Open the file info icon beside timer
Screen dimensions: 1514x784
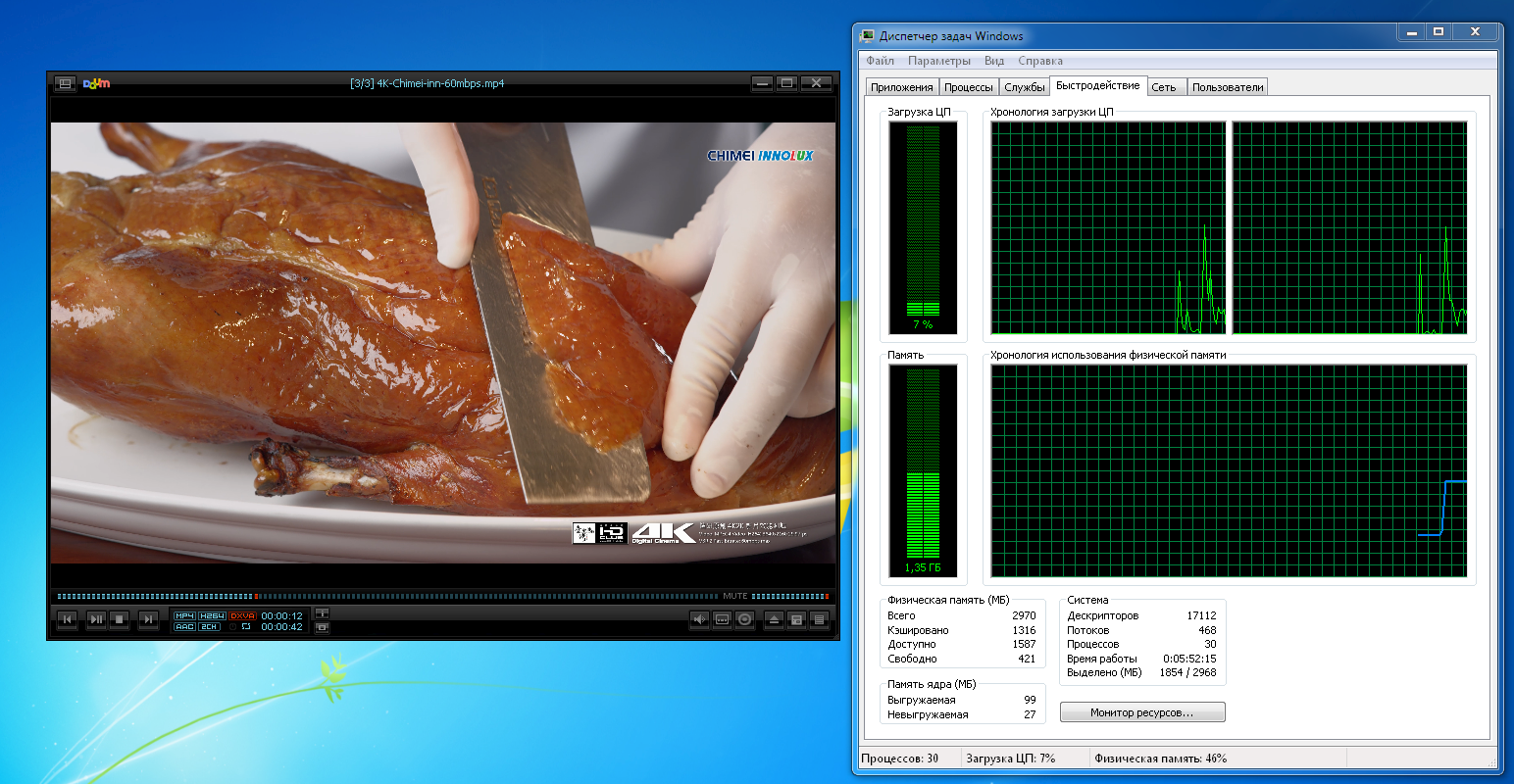tap(322, 613)
